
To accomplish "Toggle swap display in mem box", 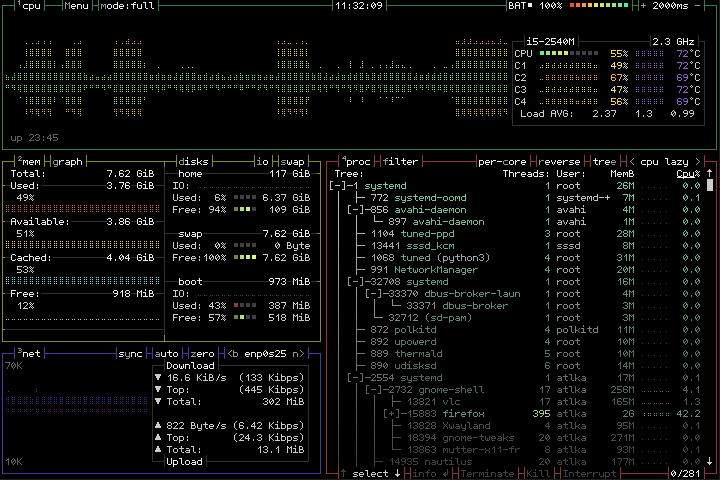I will tap(292, 162).
